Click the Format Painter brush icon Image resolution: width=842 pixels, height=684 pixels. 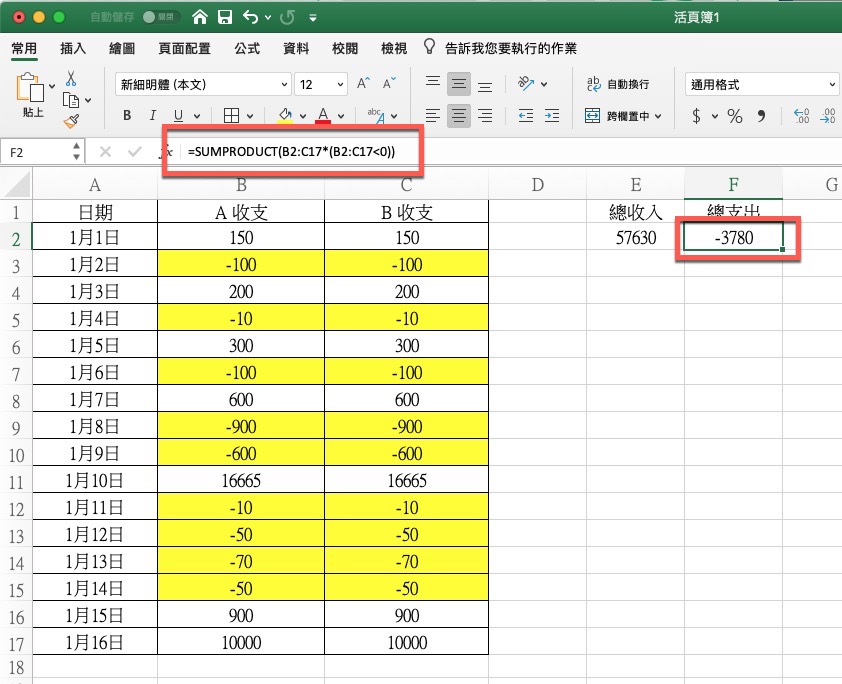71,121
